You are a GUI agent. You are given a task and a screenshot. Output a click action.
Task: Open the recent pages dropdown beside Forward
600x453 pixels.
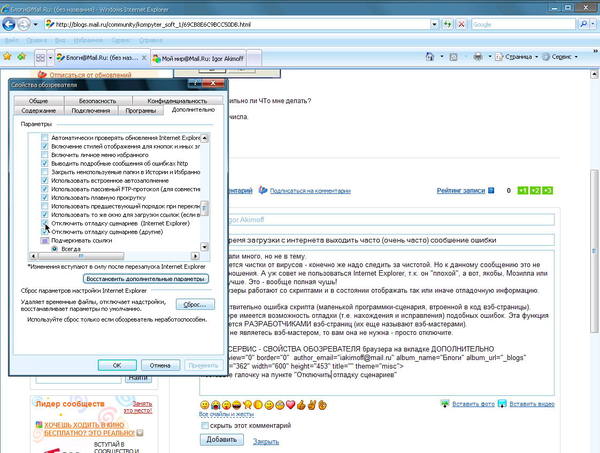(x=36, y=24)
